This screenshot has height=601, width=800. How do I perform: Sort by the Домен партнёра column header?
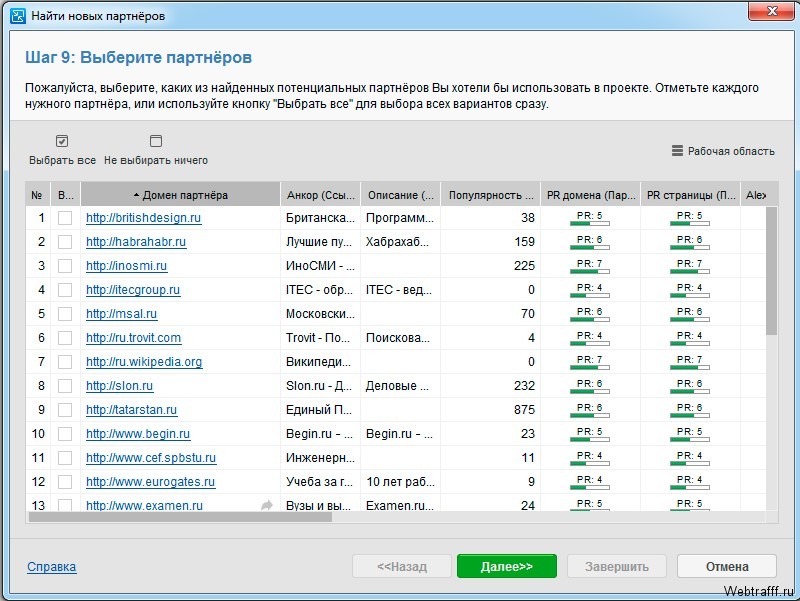tap(180, 195)
